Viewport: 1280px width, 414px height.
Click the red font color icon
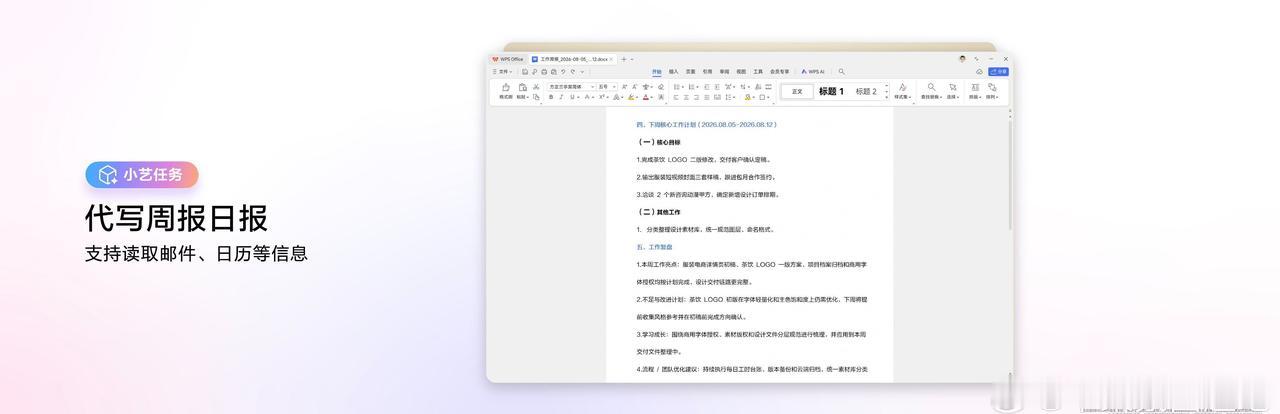(x=646, y=97)
